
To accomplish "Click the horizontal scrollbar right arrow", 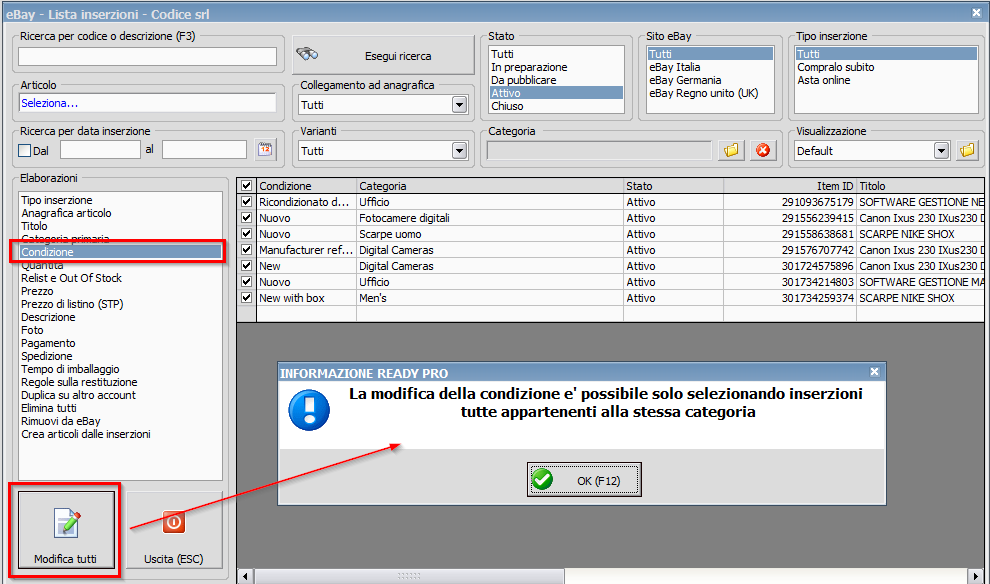I will [x=976, y=576].
